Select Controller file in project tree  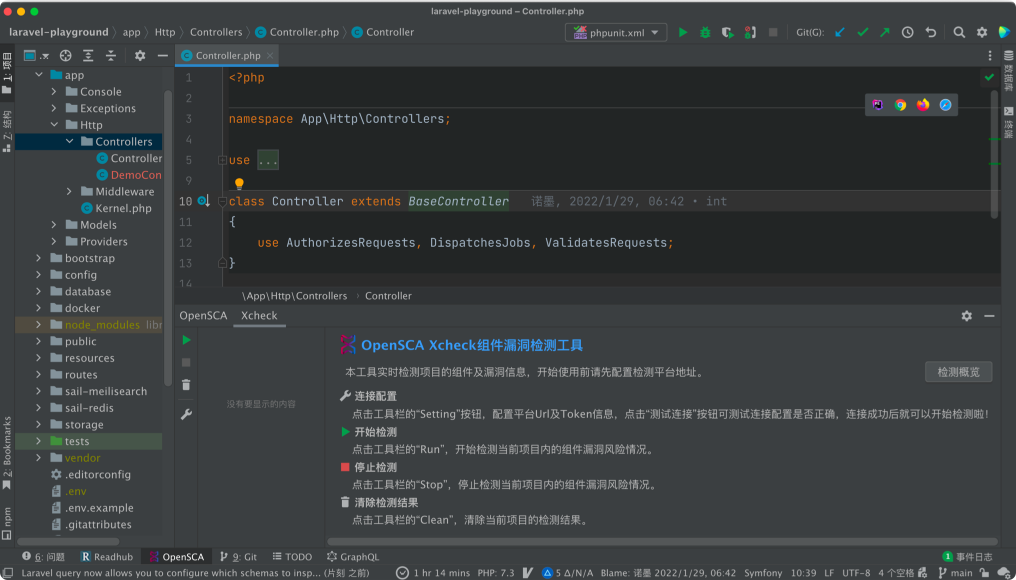pos(129,158)
